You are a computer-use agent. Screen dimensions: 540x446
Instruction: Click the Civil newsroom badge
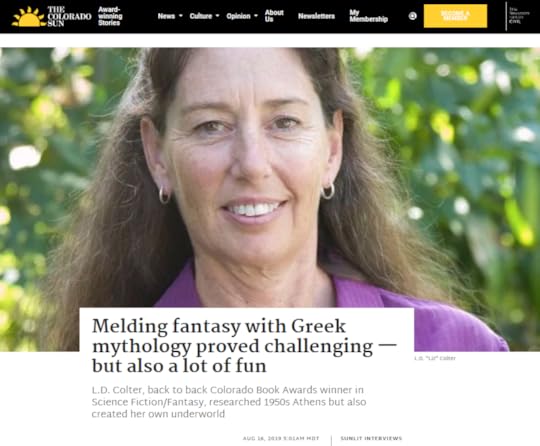(x=519, y=16)
